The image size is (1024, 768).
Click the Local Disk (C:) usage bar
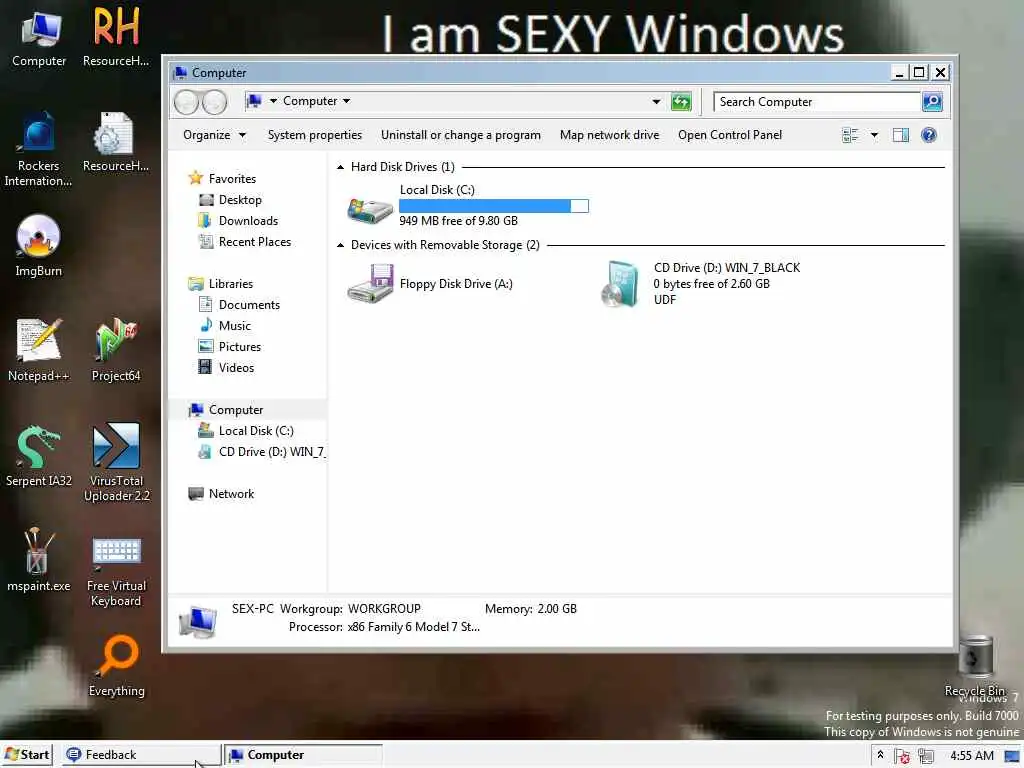tap(494, 206)
